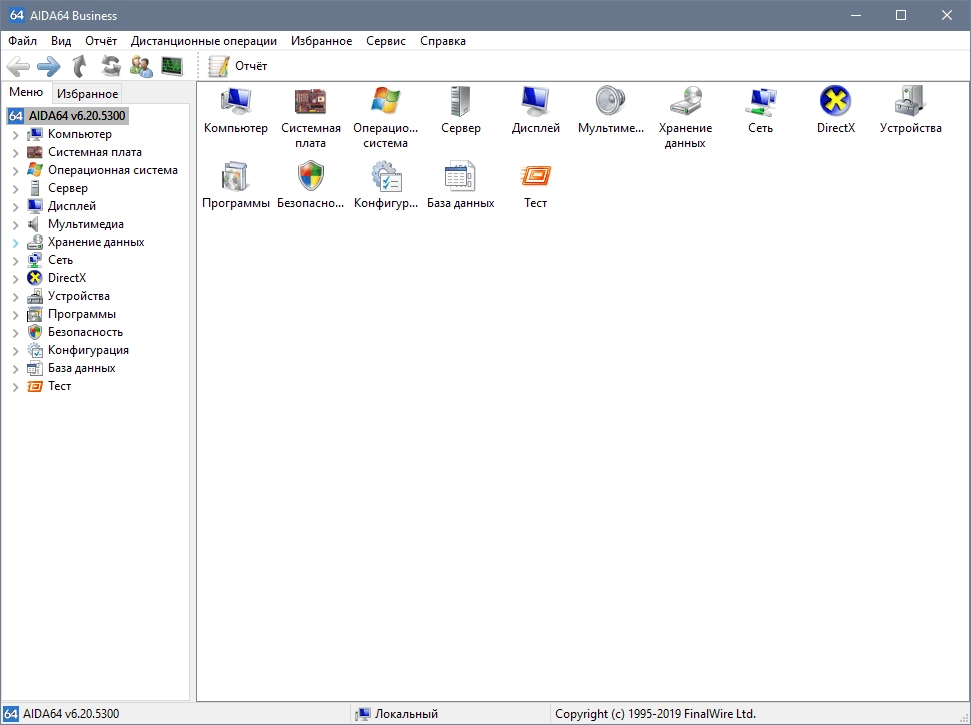Click AIDA64 v6.20.5300 in status bar
Screen dimensions: 971x725
tap(62, 714)
